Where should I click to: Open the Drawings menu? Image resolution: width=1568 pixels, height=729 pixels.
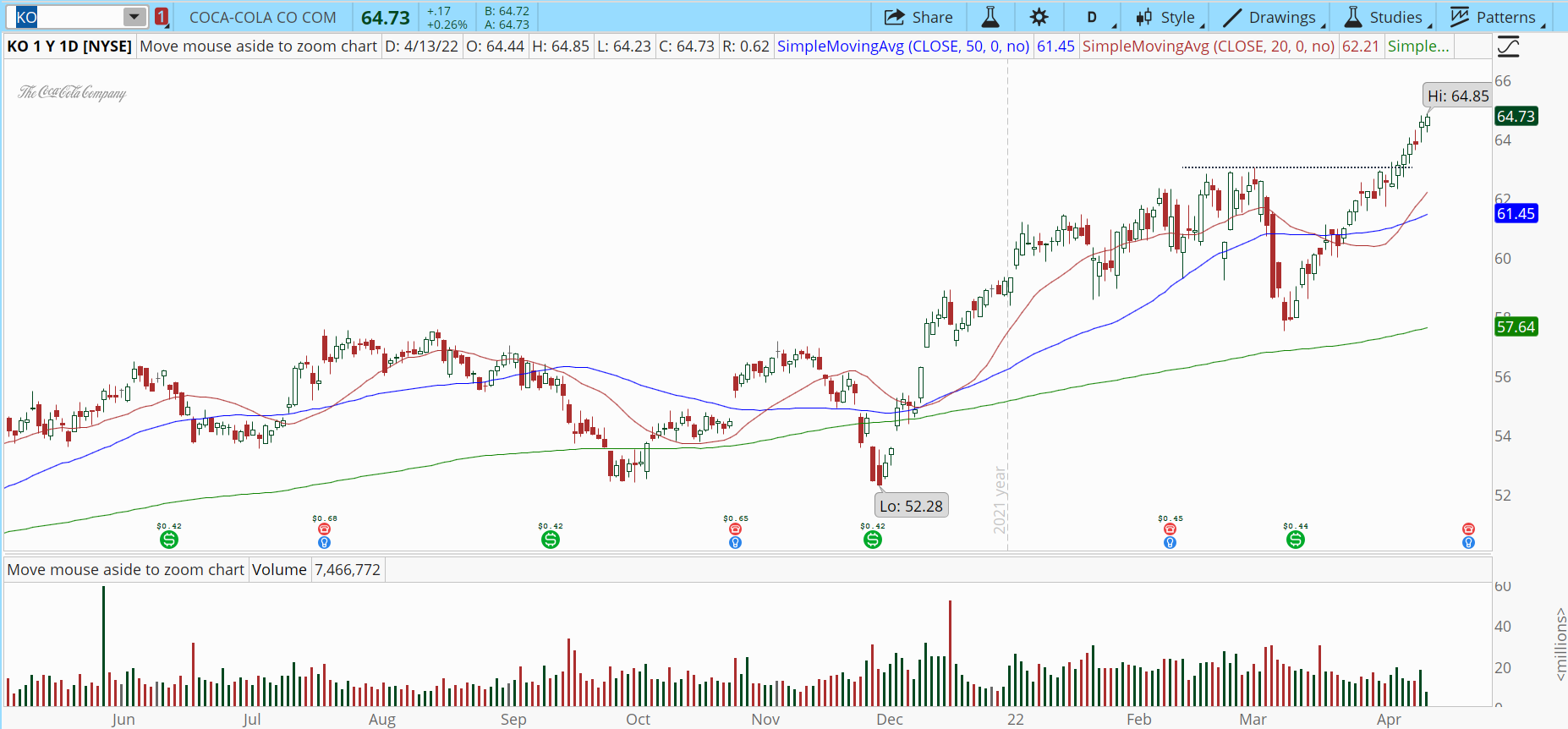pos(1274,17)
